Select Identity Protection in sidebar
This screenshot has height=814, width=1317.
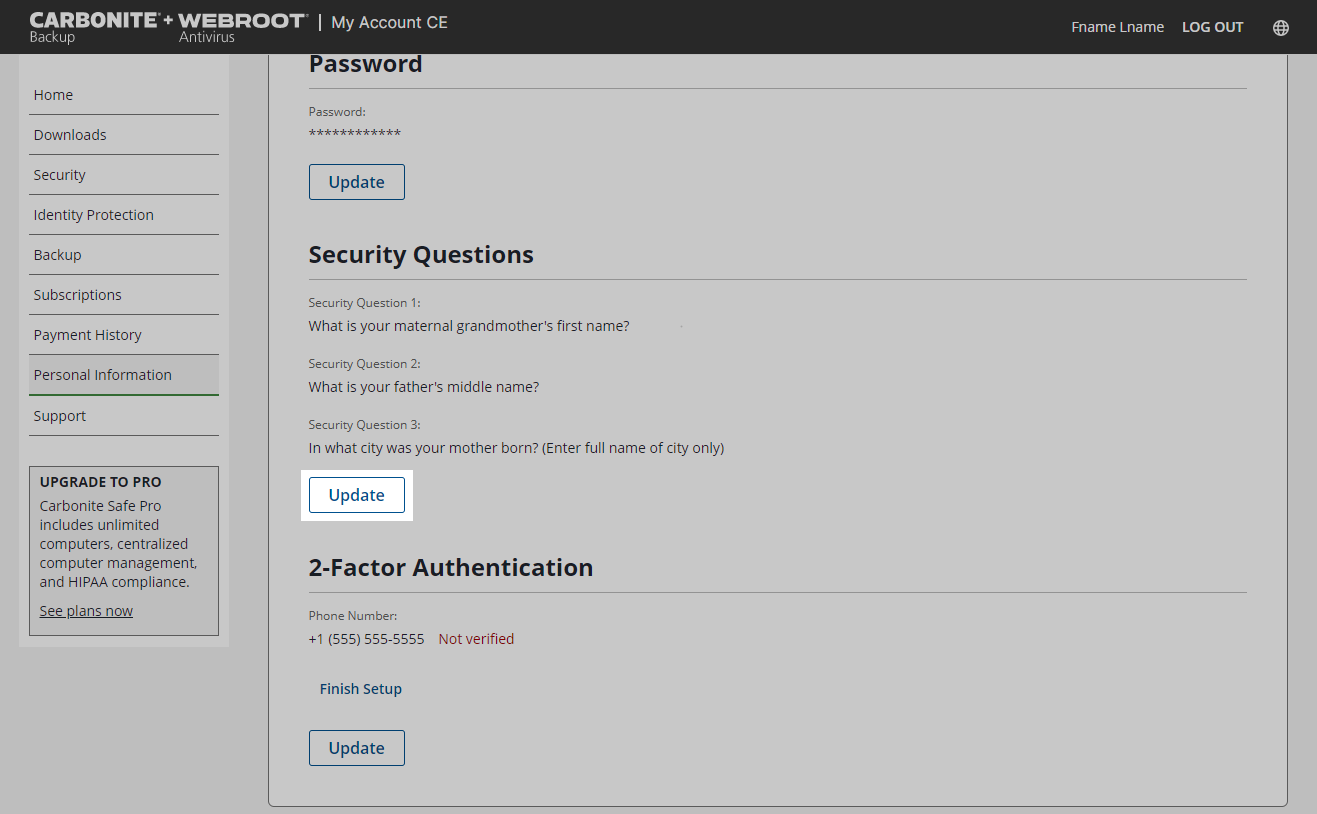pos(94,215)
